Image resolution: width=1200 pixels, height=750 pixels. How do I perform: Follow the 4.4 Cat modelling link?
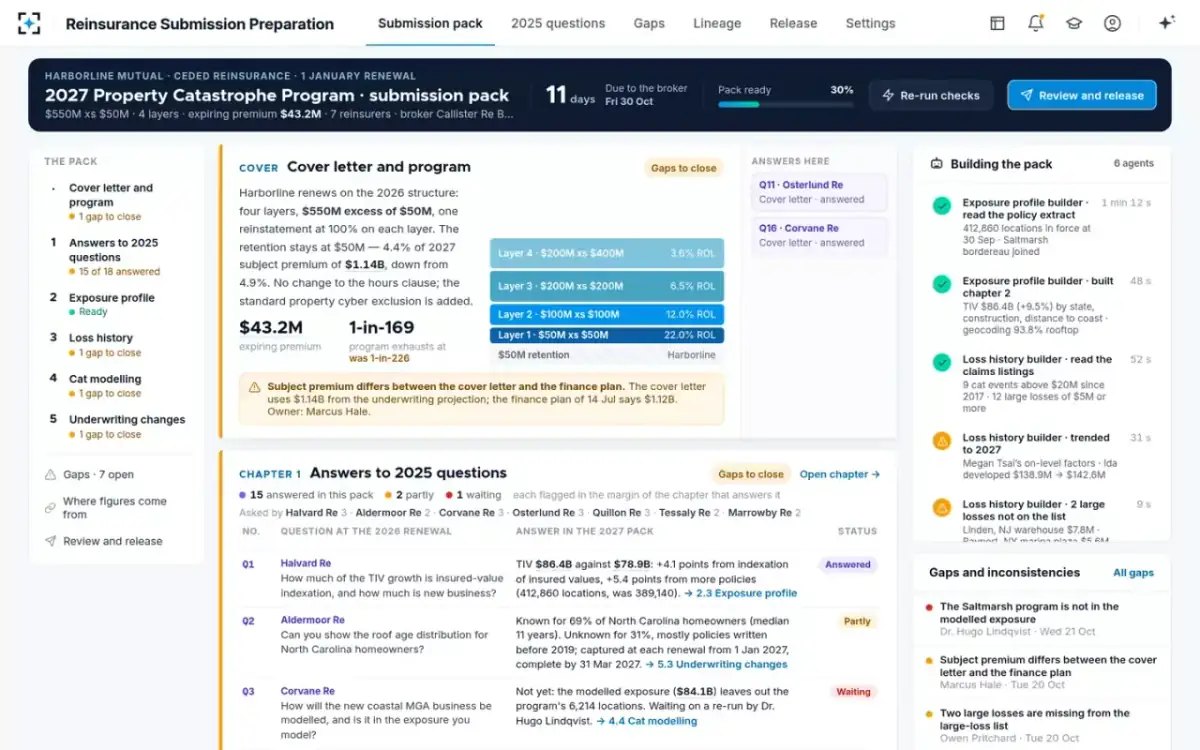pyautogui.click(x=646, y=720)
